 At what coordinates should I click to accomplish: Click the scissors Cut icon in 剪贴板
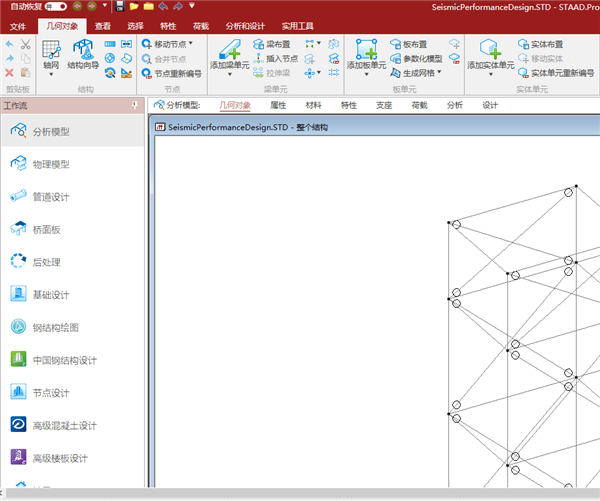(x=25, y=44)
